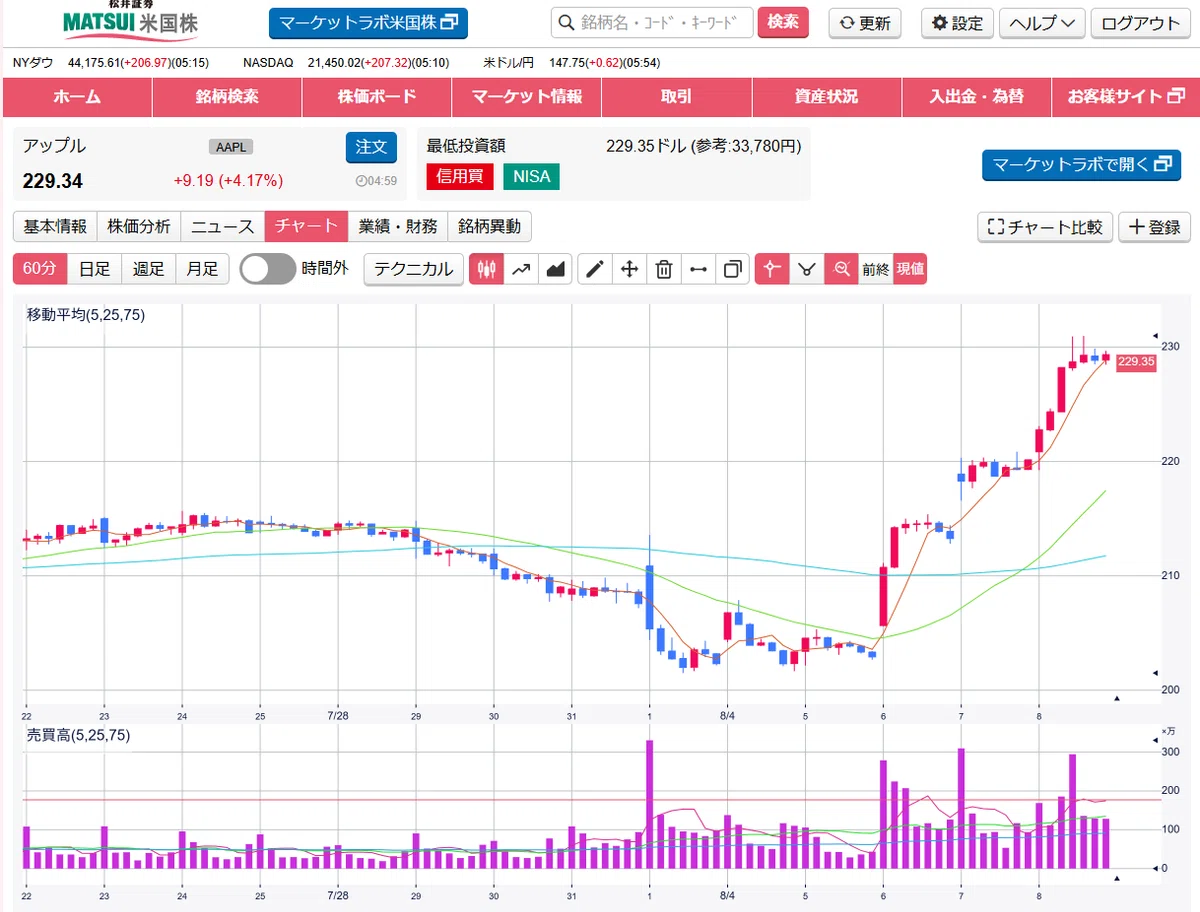The width and height of the screenshot is (1200, 912).
Task: Click the green NISA button
Action: coord(531,177)
